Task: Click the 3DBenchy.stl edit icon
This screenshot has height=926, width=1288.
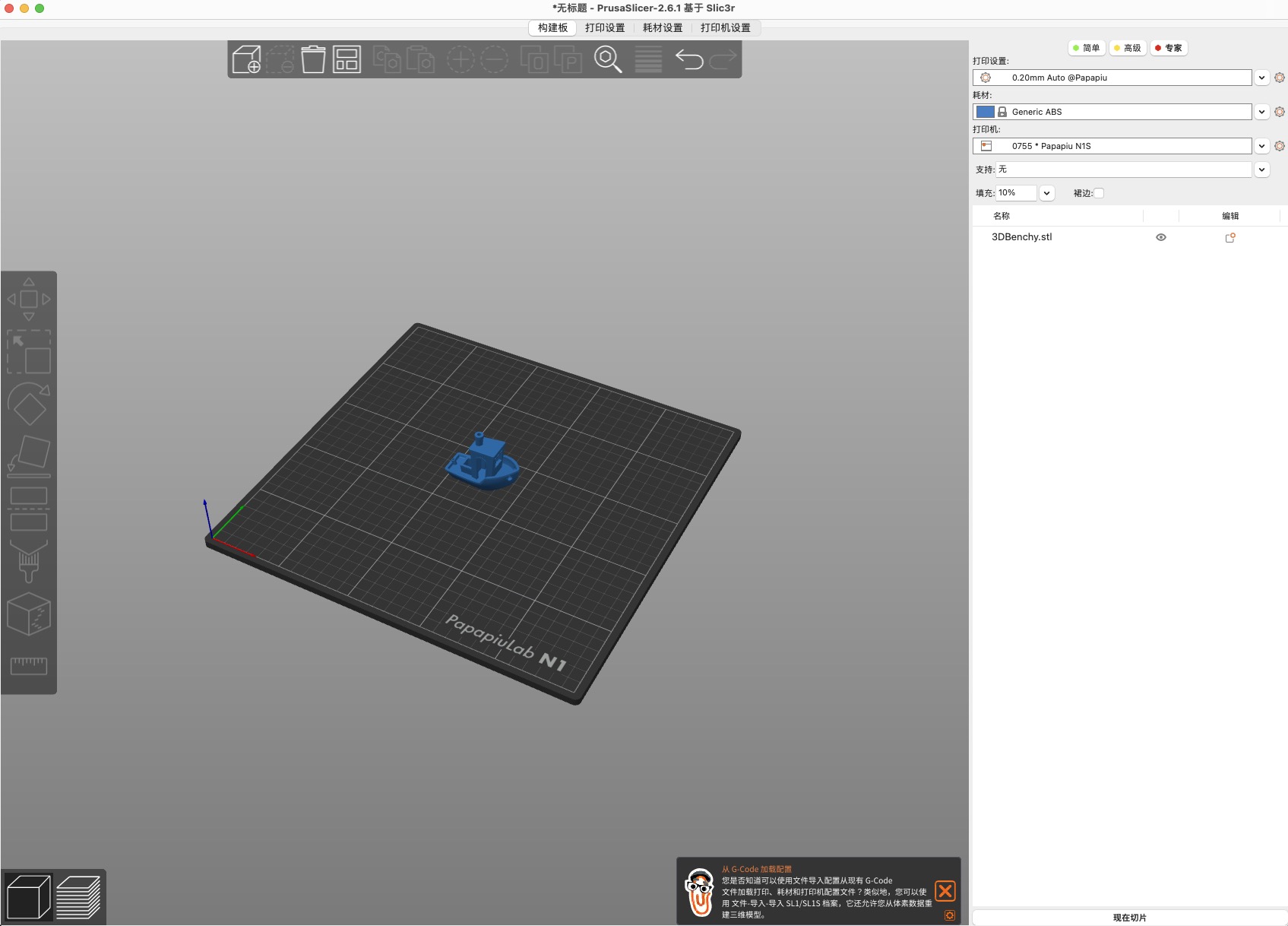Action: (1230, 237)
